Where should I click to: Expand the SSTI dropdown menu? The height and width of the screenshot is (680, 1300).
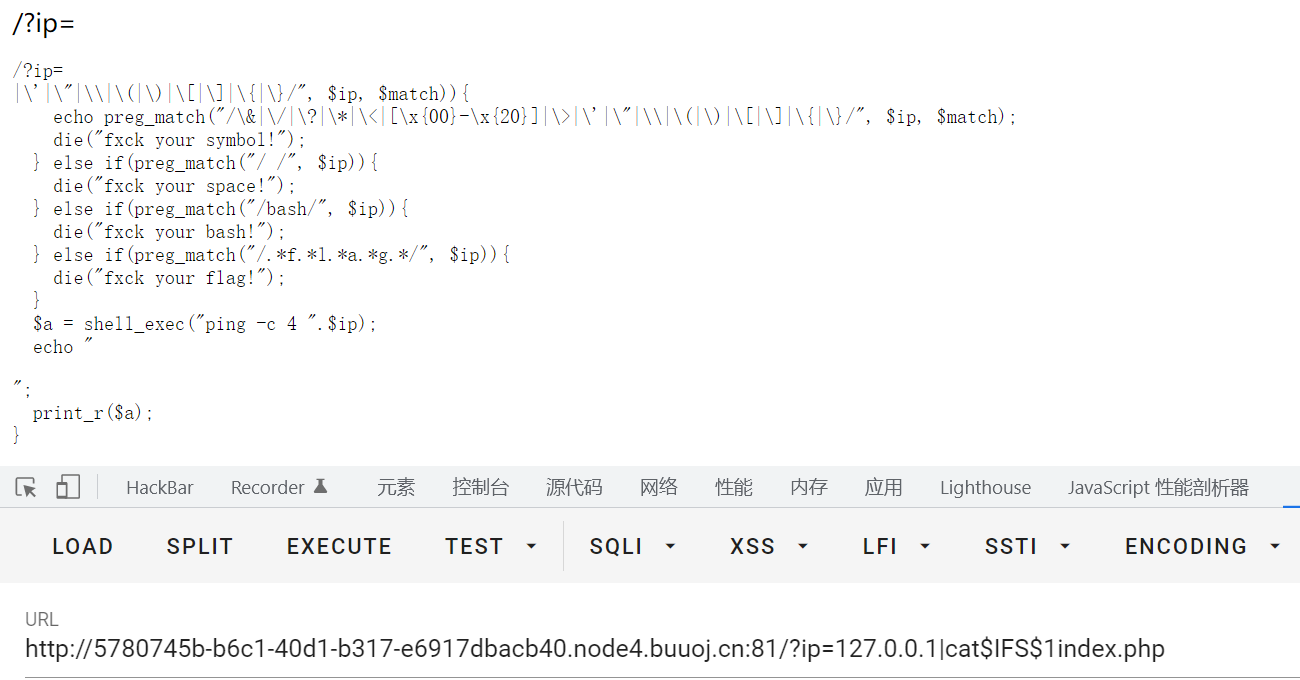pos(1027,546)
